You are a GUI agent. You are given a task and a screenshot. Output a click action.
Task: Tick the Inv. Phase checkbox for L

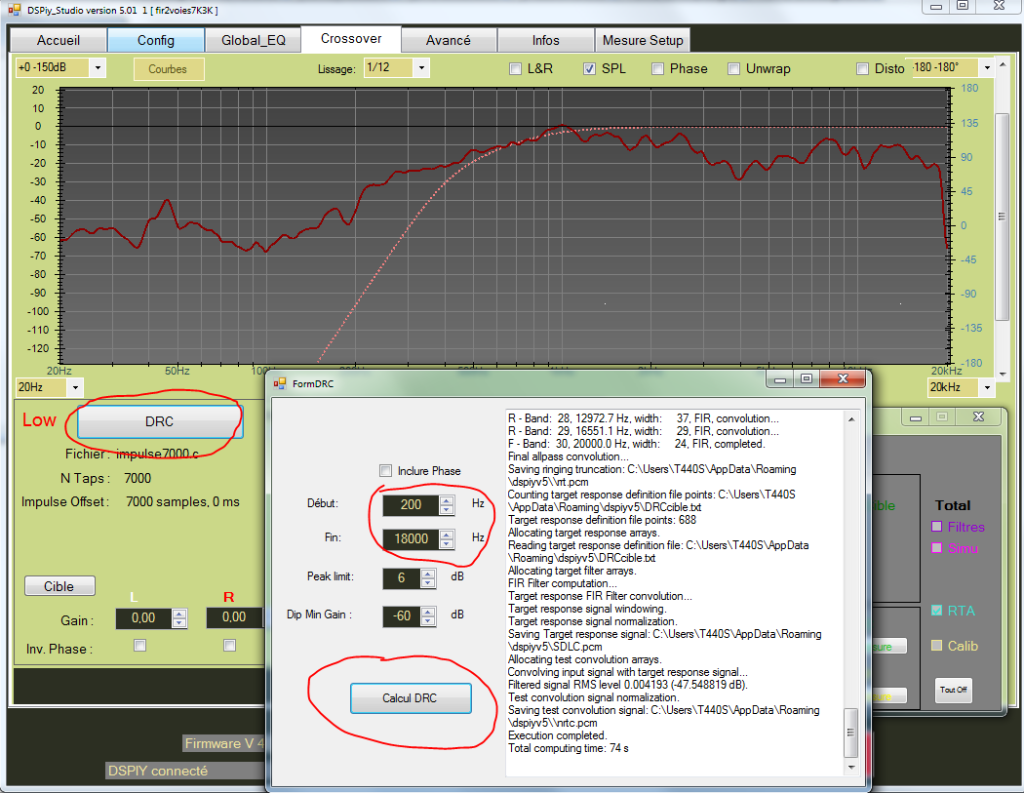tap(139, 646)
